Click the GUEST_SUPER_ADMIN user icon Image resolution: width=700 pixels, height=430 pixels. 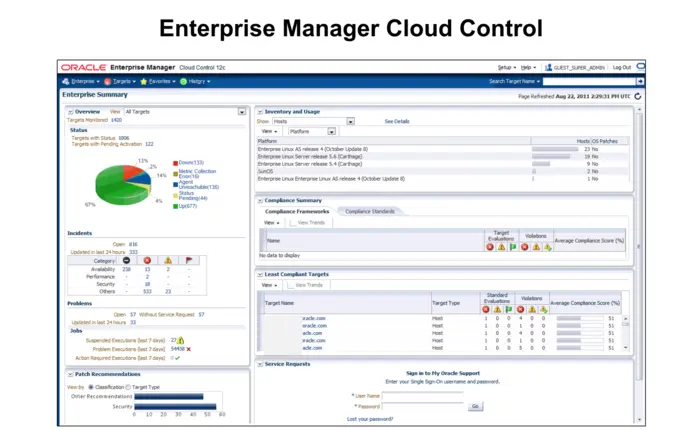[548, 67]
